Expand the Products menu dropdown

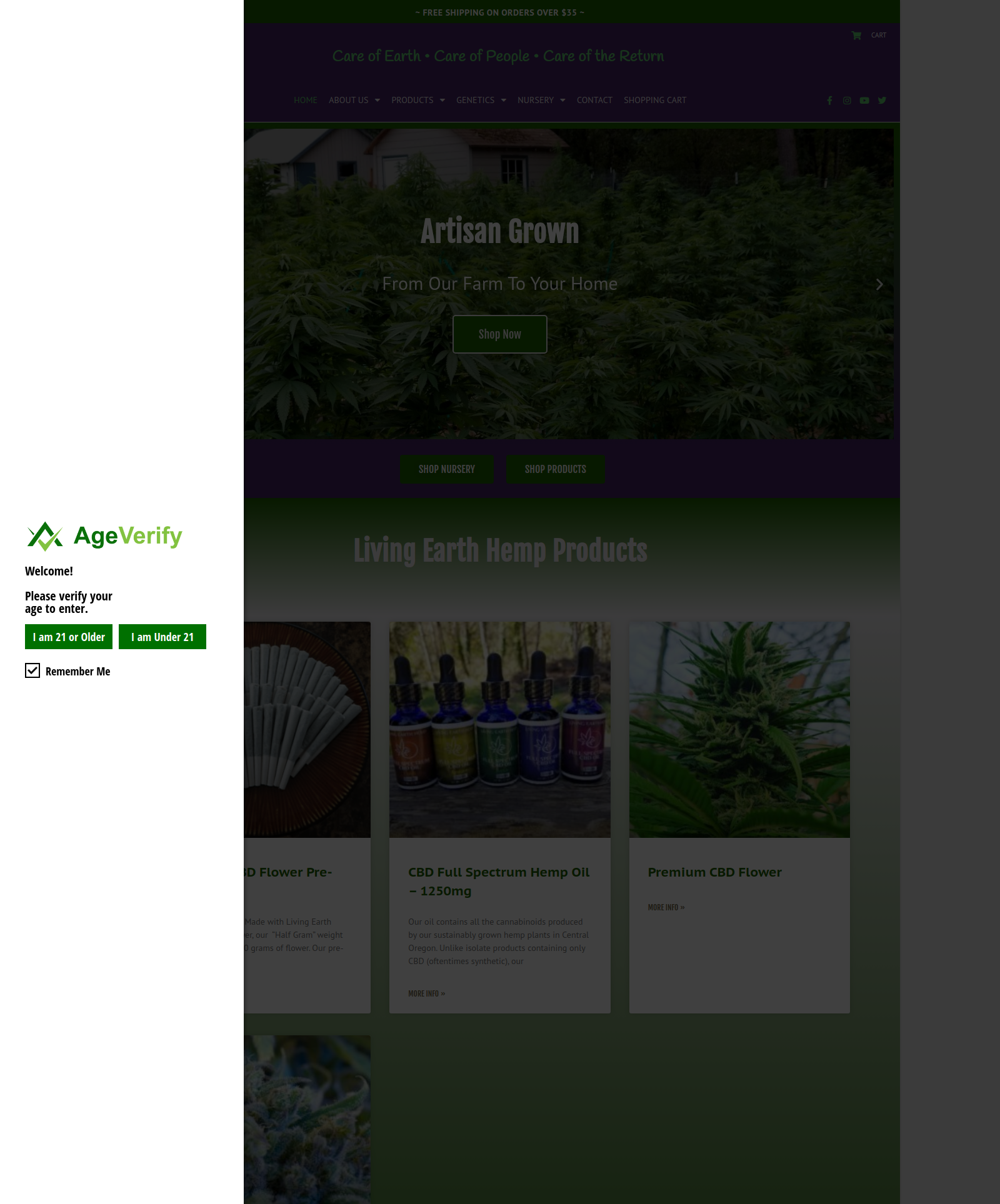coord(418,101)
